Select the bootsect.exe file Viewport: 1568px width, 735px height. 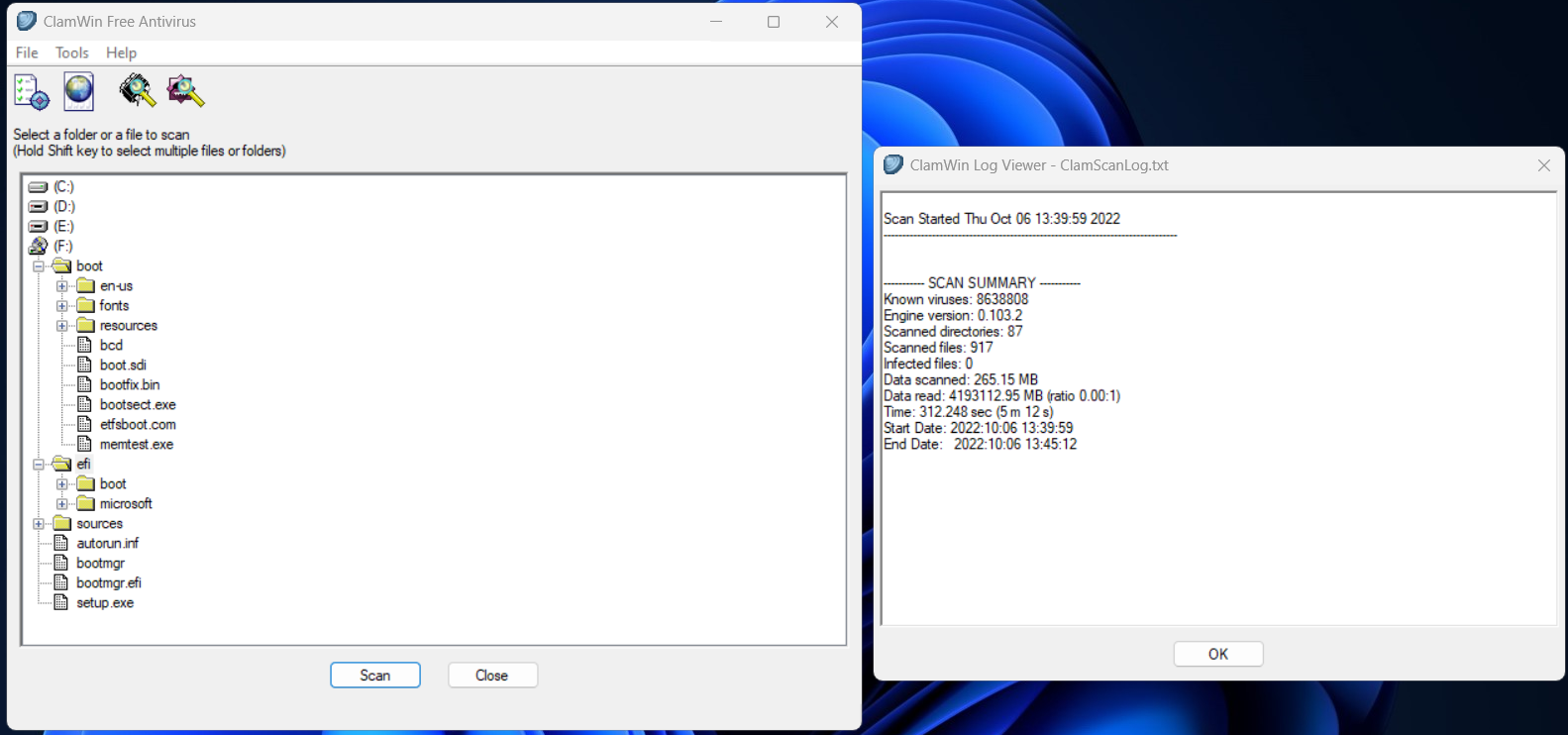tap(138, 404)
